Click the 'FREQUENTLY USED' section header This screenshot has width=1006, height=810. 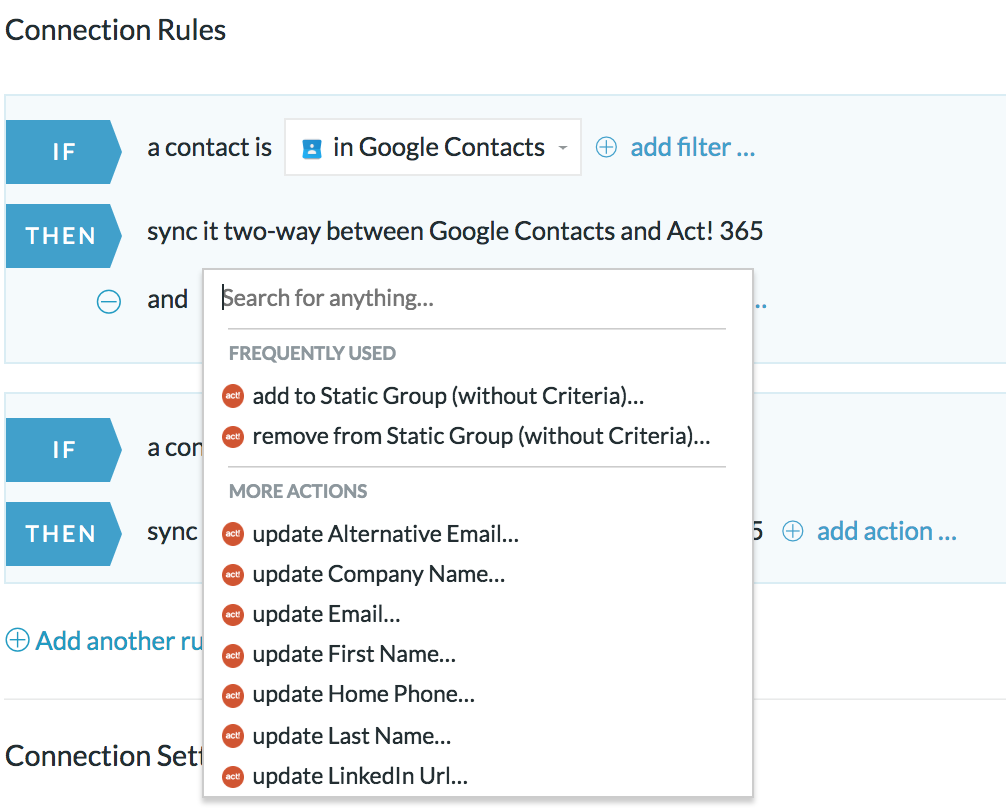(x=312, y=353)
